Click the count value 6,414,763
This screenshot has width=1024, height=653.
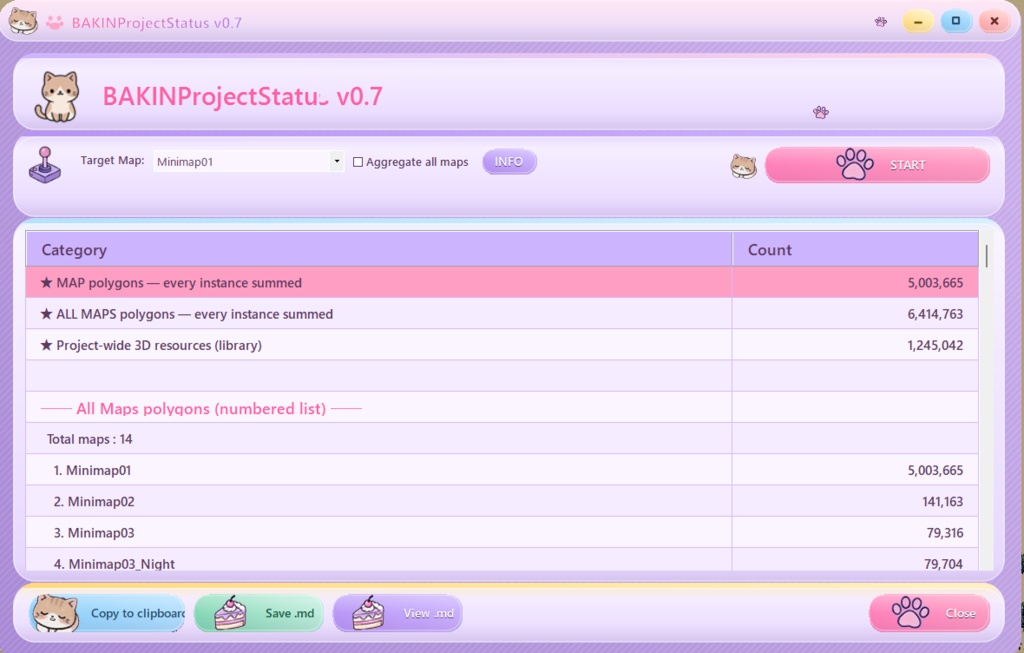(x=935, y=314)
